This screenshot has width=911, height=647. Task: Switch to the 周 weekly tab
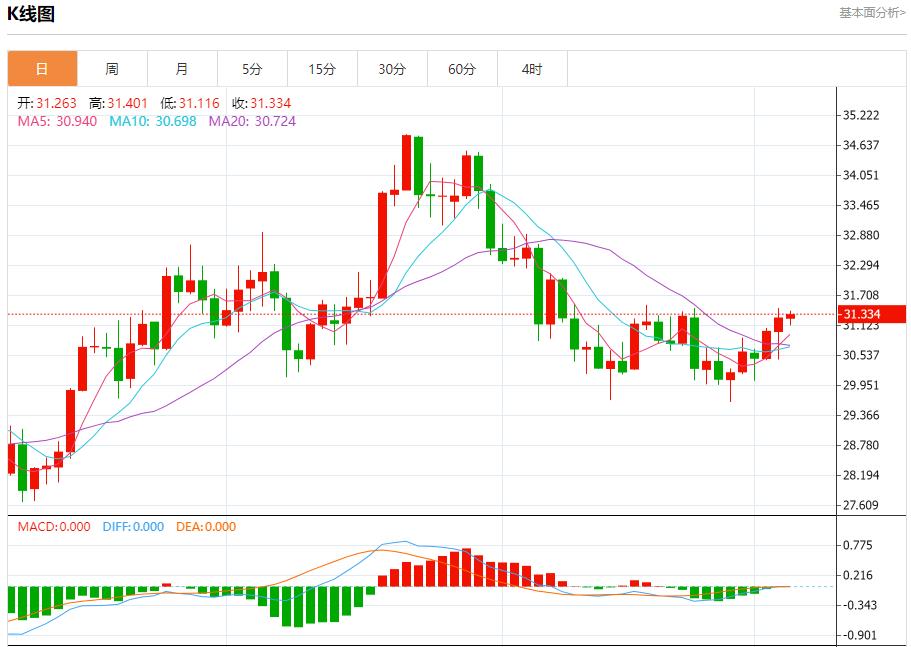[x=112, y=69]
